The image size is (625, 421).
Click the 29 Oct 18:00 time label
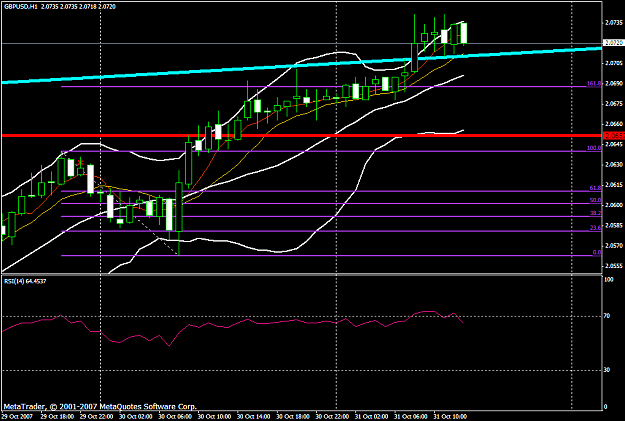point(57,417)
